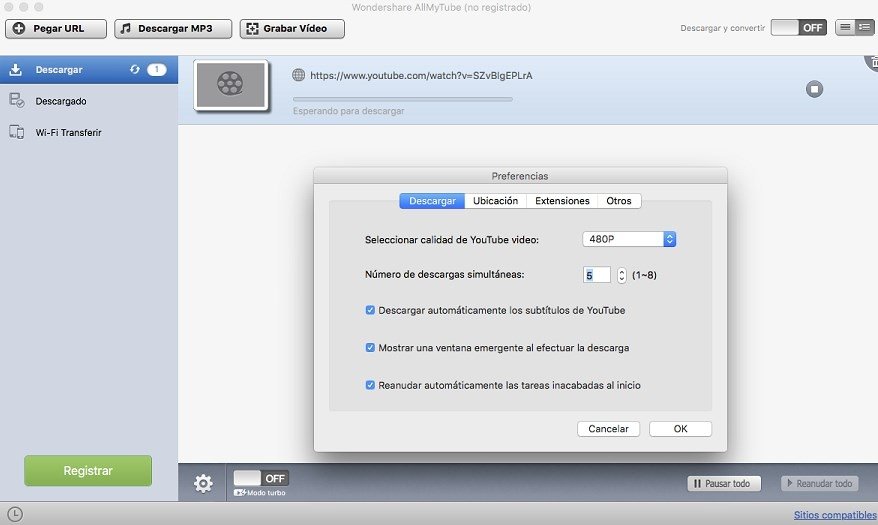Image resolution: width=878 pixels, height=525 pixels.
Task: Click the trash icon at top right
Action: click(x=872, y=63)
